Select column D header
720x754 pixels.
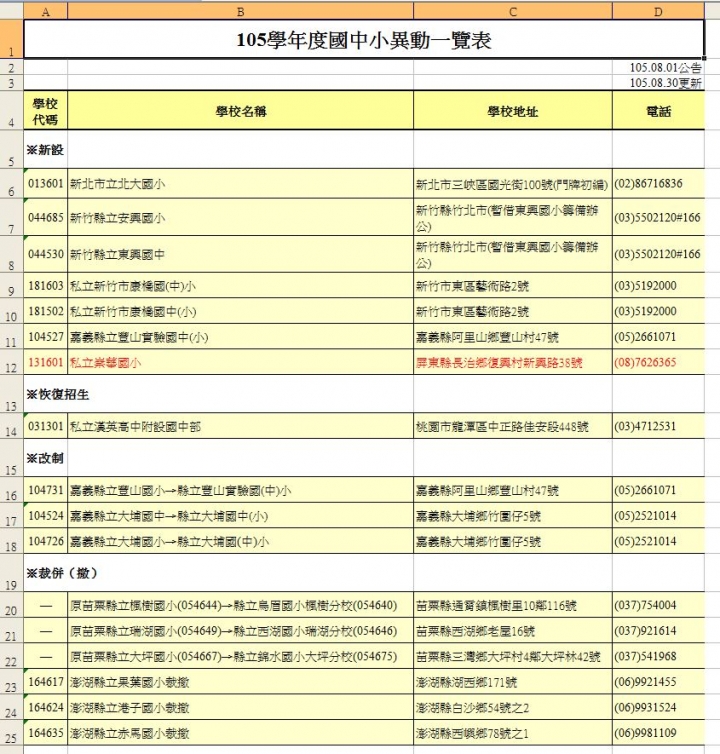pos(658,12)
